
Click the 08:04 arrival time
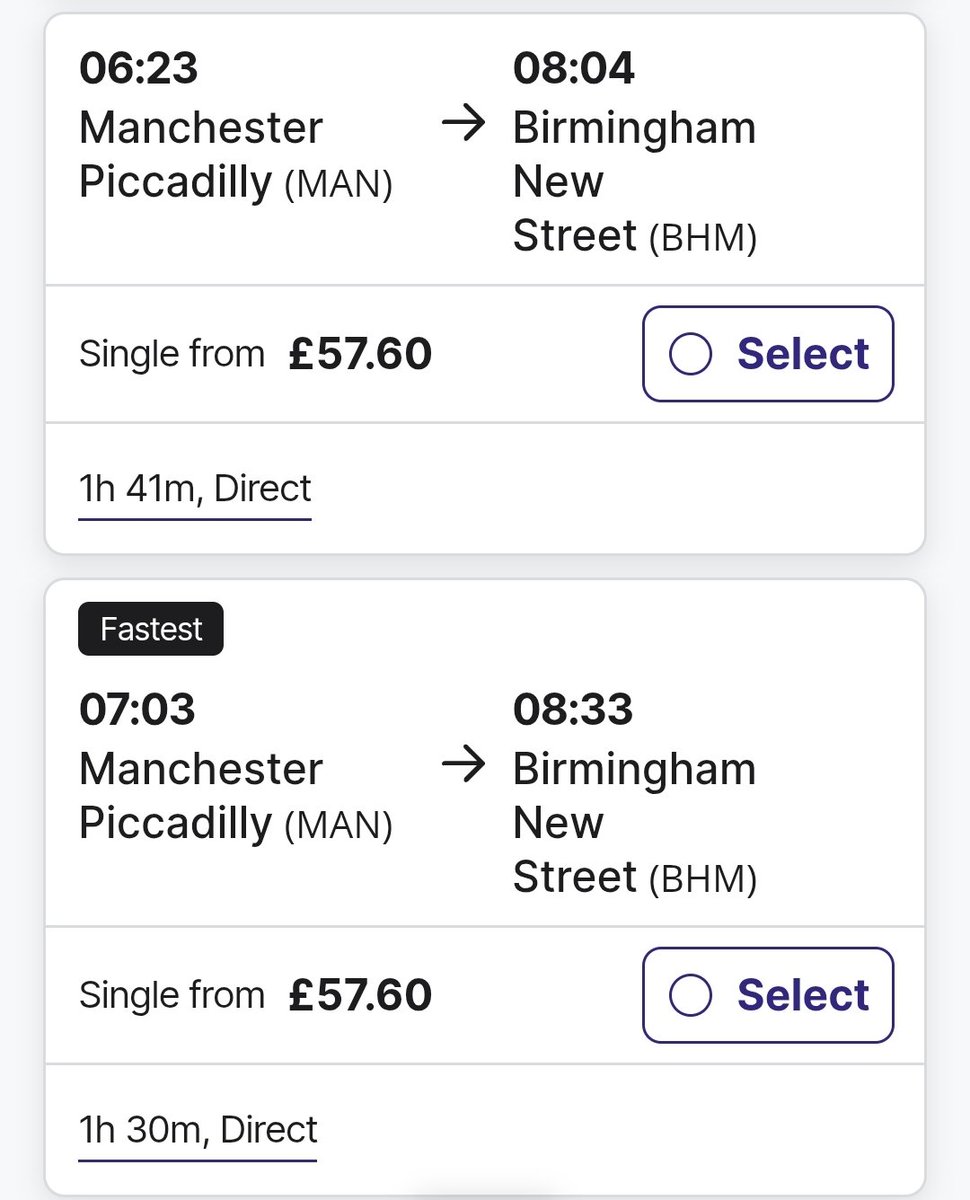pos(574,69)
